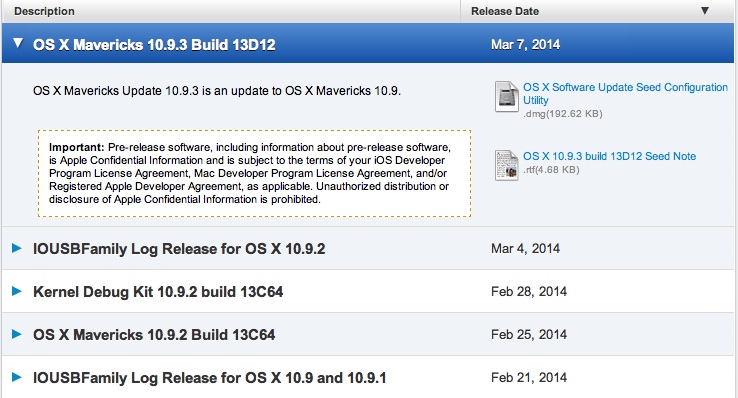Expand OS X Mavericks 10.9.2 Build 13C64

click(x=16, y=334)
